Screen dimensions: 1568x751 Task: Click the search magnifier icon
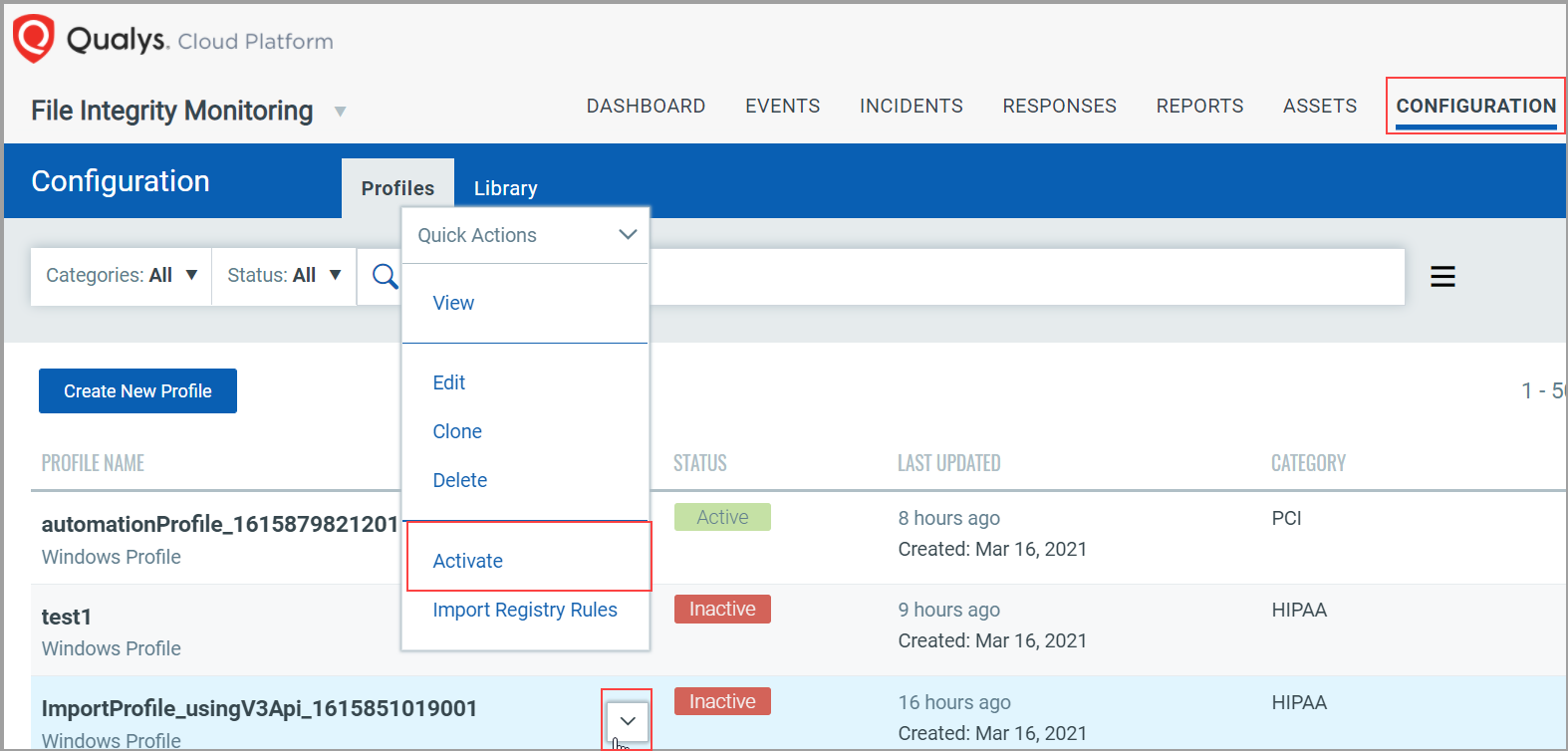[x=385, y=276]
